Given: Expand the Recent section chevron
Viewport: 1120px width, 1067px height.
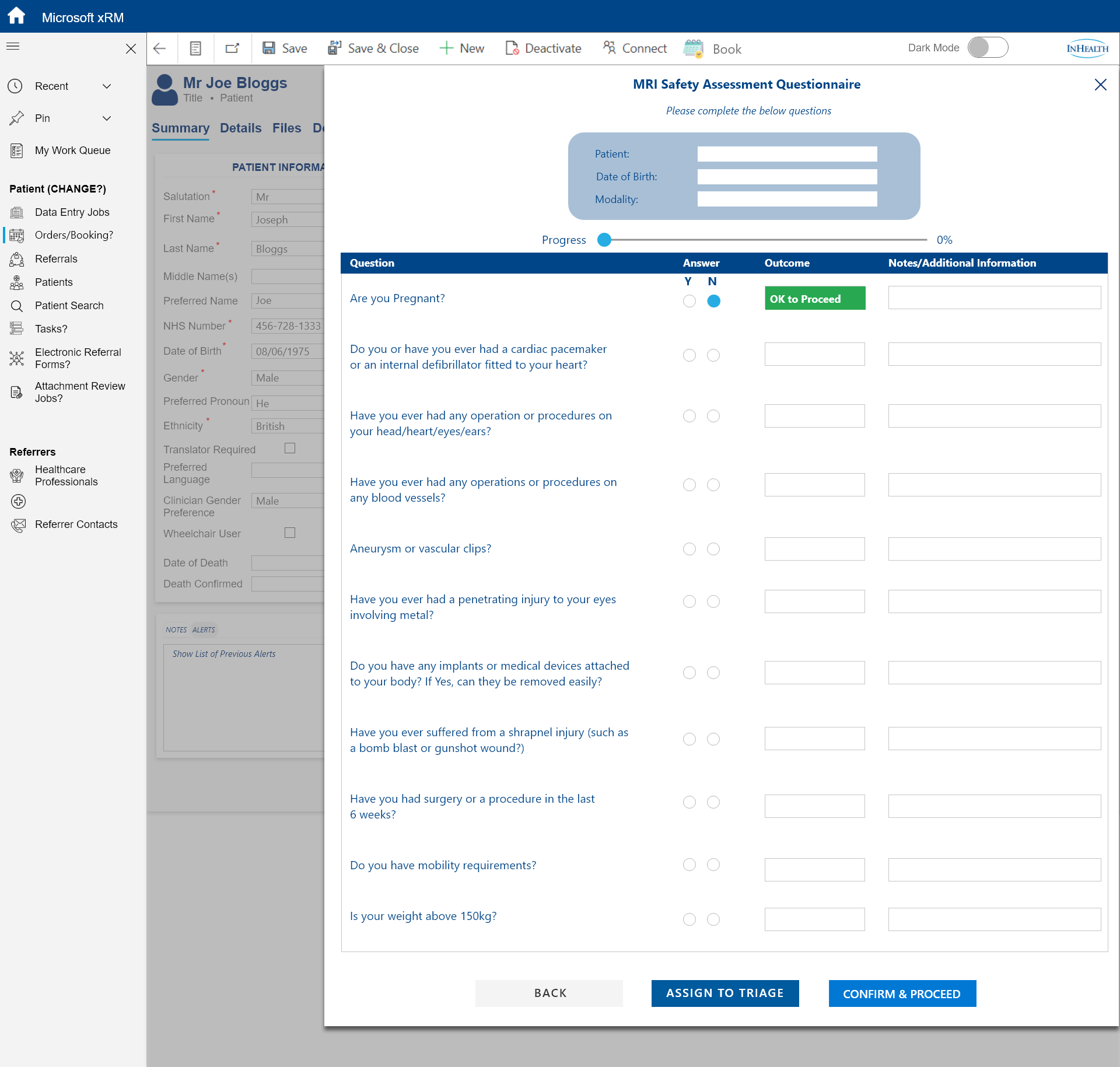Looking at the screenshot, I should [x=107, y=86].
